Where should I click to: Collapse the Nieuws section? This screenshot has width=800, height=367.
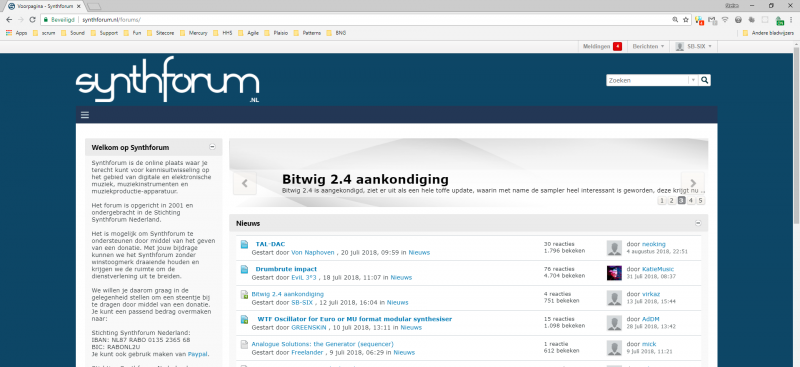[x=698, y=223]
